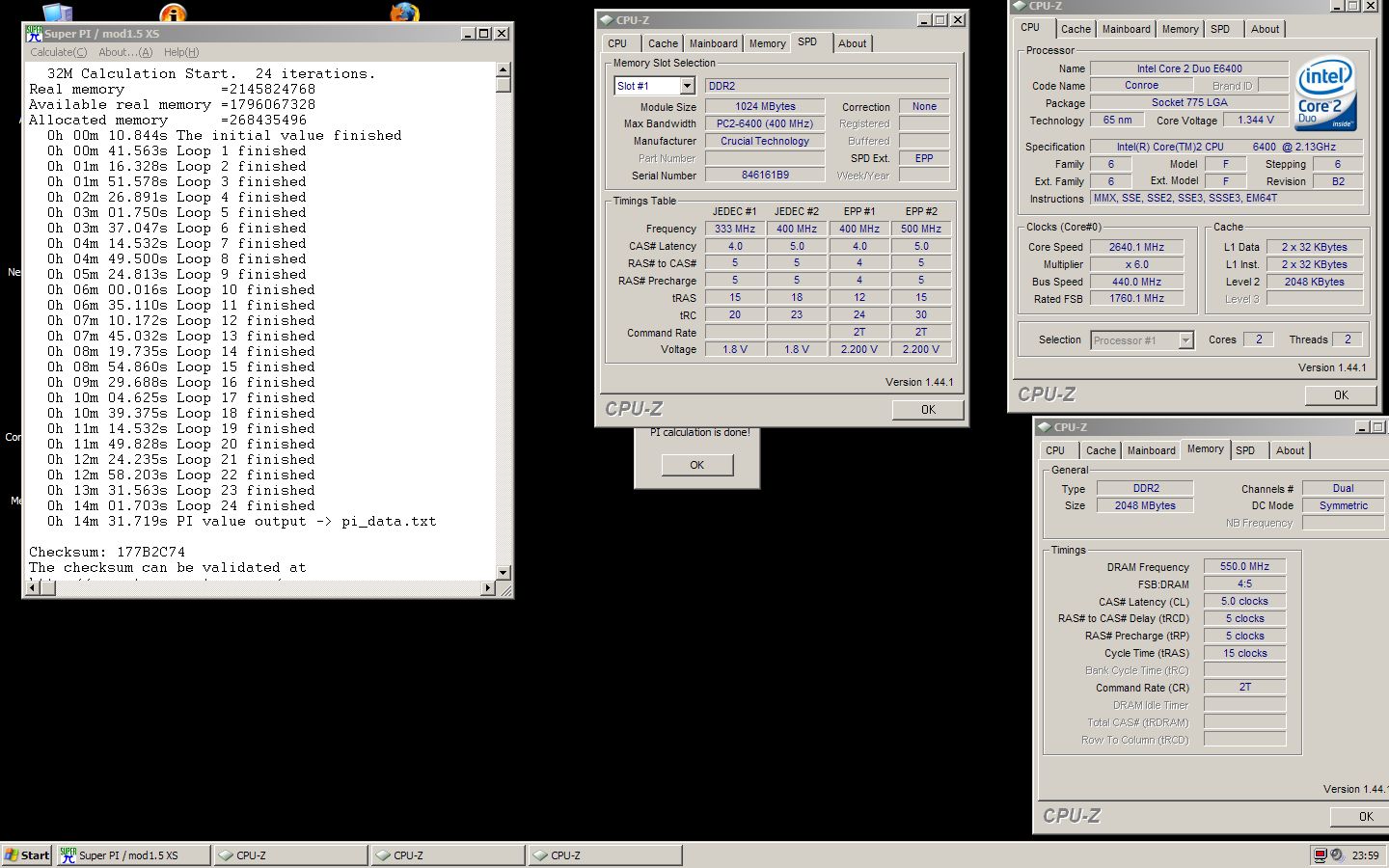1389x868 pixels.
Task: Click the DRAM Frequency value 550.0 MHz
Action: tap(1244, 566)
